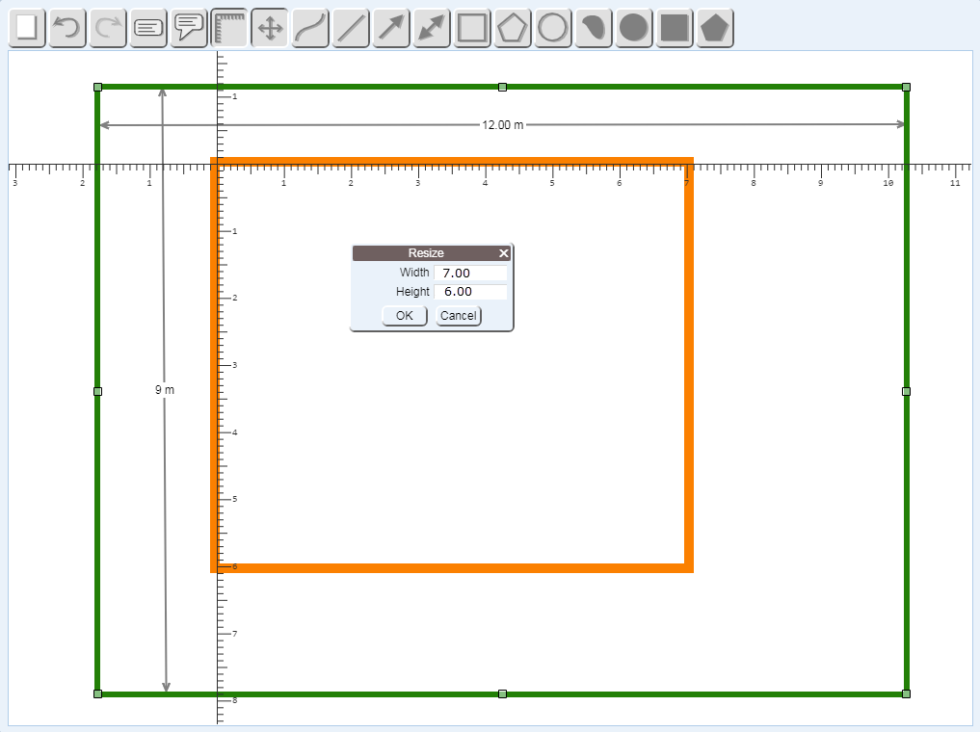This screenshot has height=732, width=980.
Task: Close the Resize dialog
Action: (x=504, y=253)
